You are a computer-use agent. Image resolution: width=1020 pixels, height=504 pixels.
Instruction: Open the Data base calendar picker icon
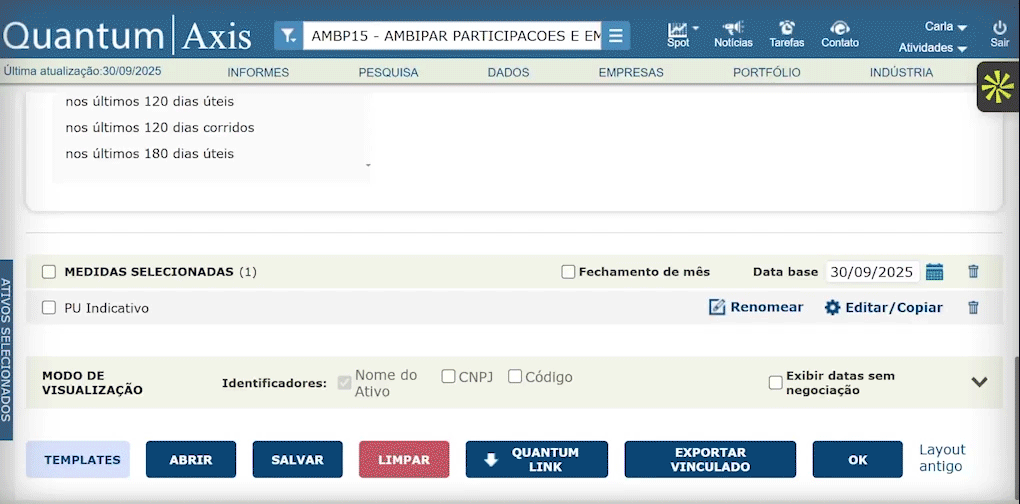[x=935, y=272]
